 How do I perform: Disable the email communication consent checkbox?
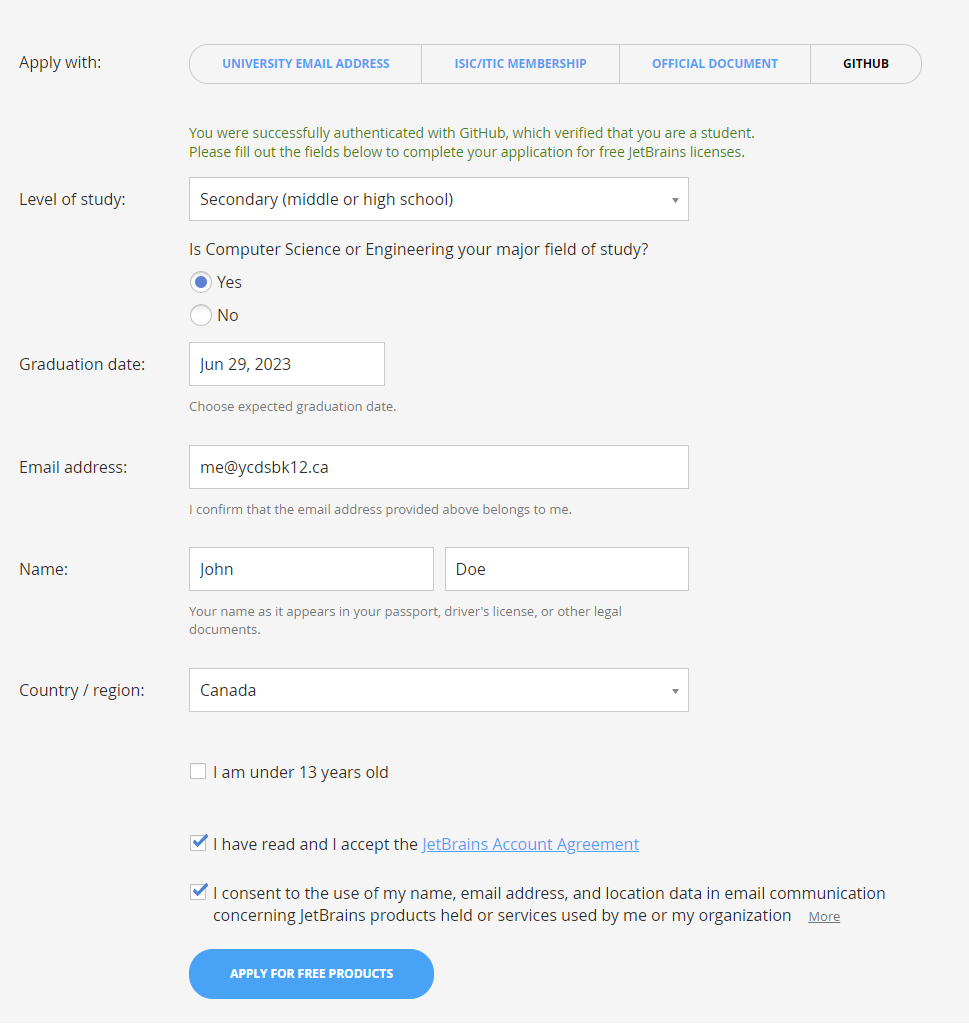197,891
